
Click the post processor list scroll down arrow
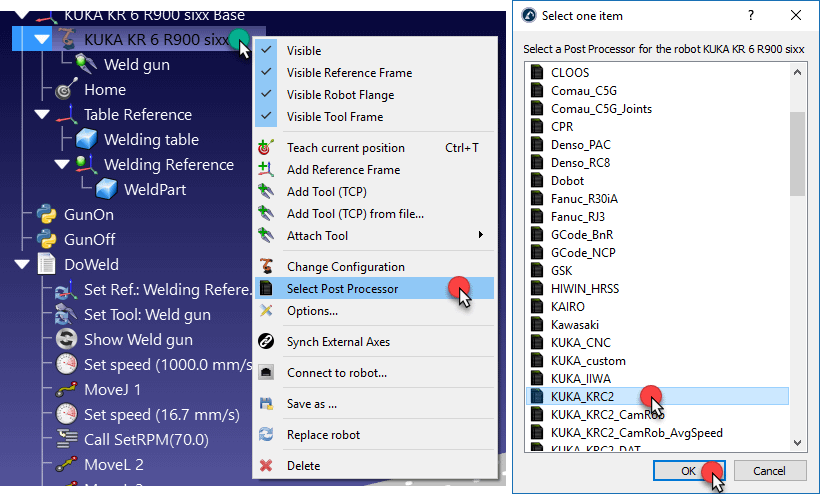[x=797, y=443]
